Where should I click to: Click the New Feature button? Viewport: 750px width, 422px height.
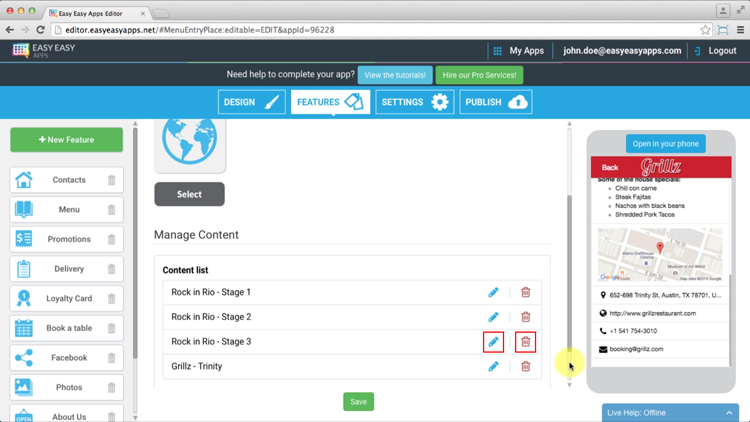coord(67,140)
